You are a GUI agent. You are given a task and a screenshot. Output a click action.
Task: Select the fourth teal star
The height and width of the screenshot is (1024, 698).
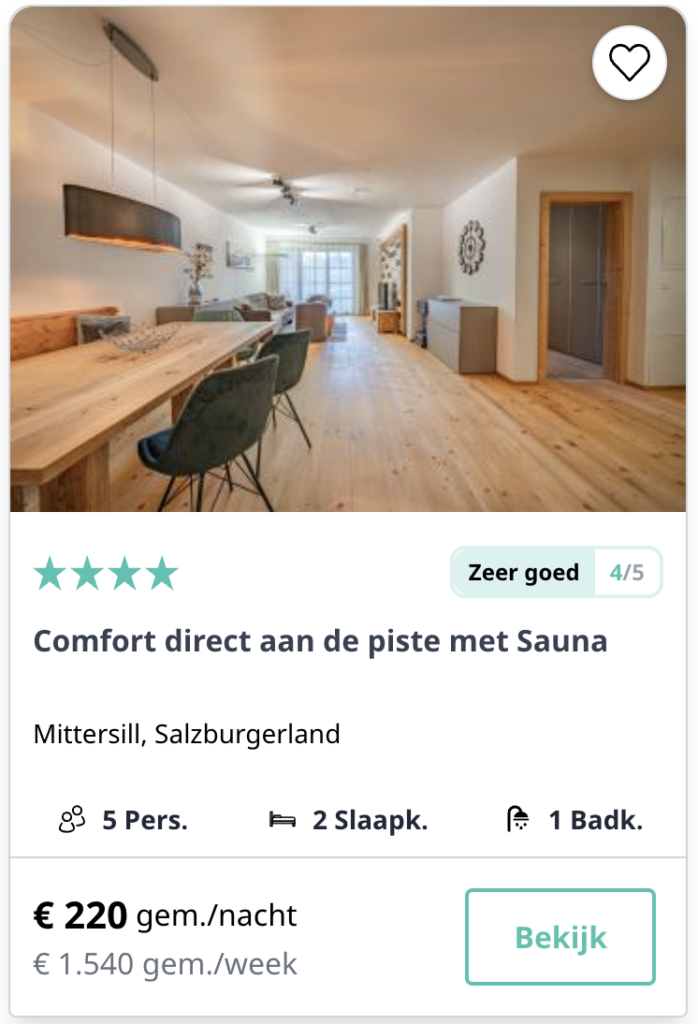[162, 573]
